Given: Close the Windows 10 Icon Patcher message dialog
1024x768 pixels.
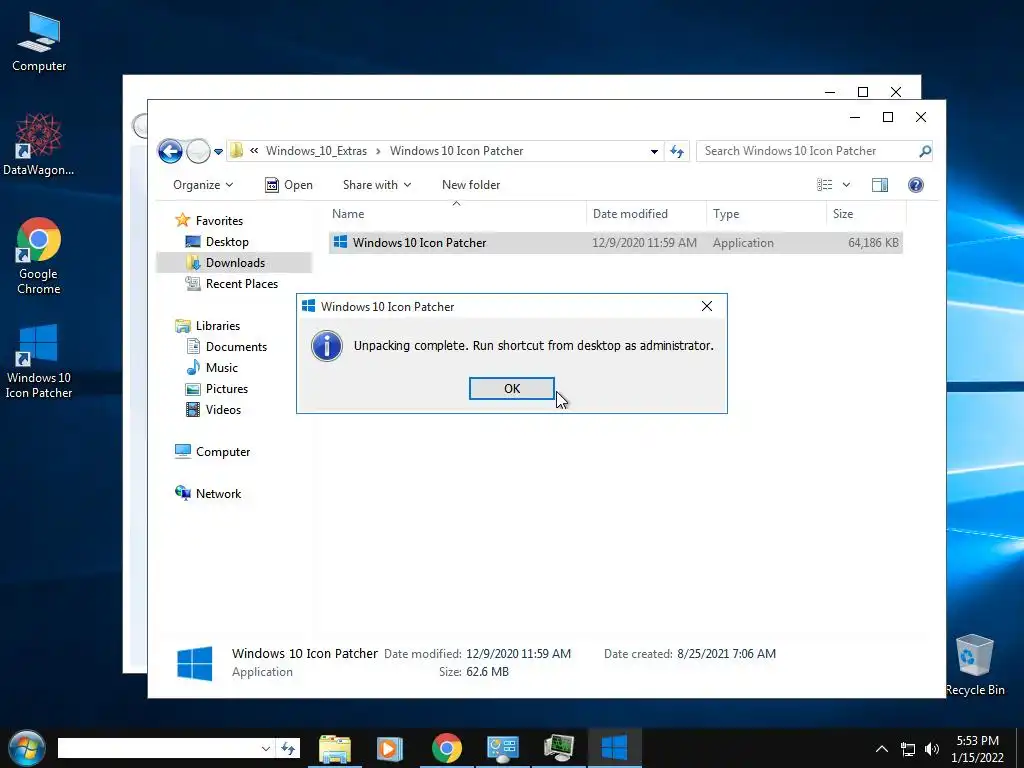Looking at the screenshot, I should (x=707, y=306).
